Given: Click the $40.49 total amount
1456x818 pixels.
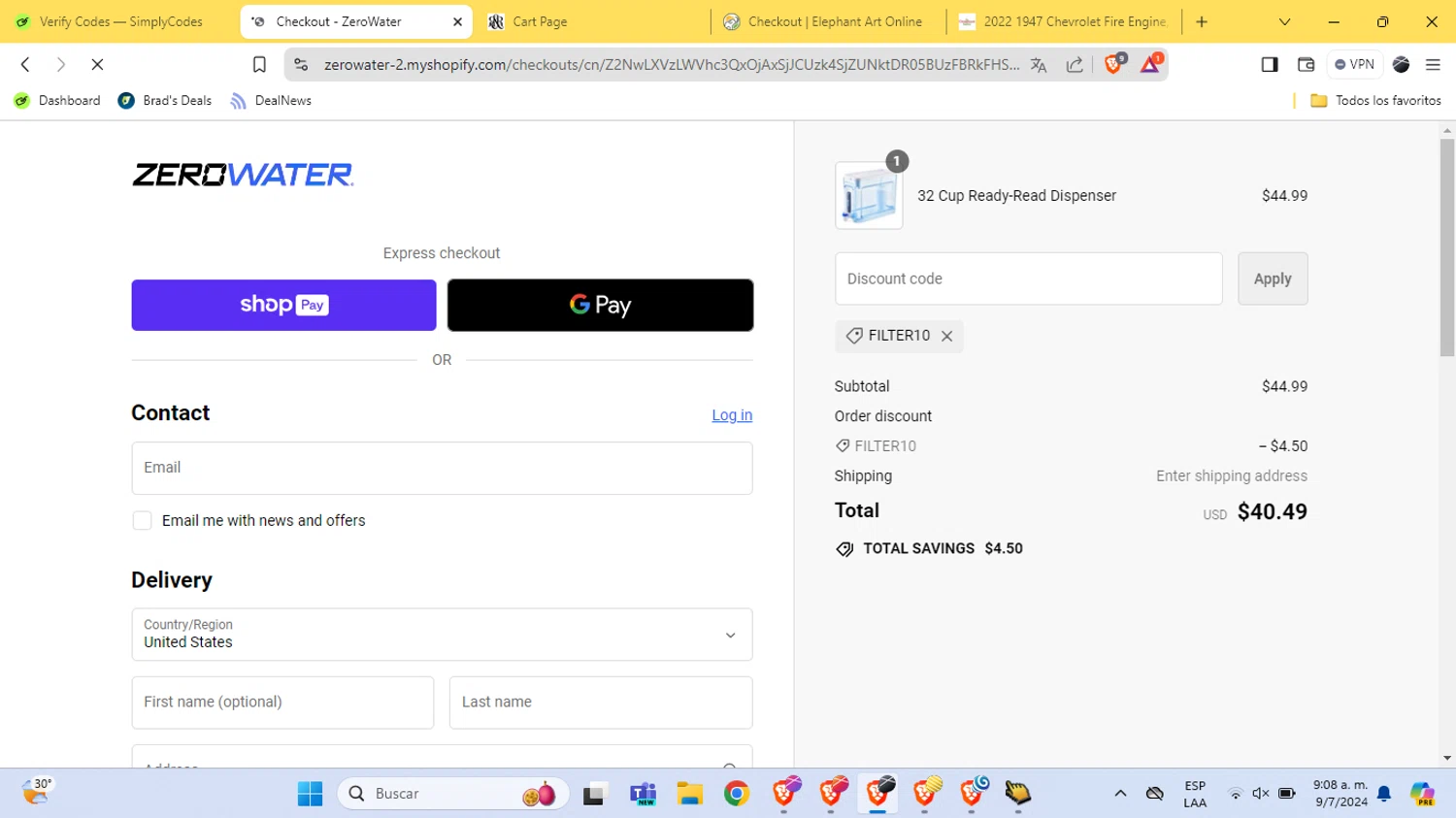Looking at the screenshot, I should click(x=1273, y=511).
